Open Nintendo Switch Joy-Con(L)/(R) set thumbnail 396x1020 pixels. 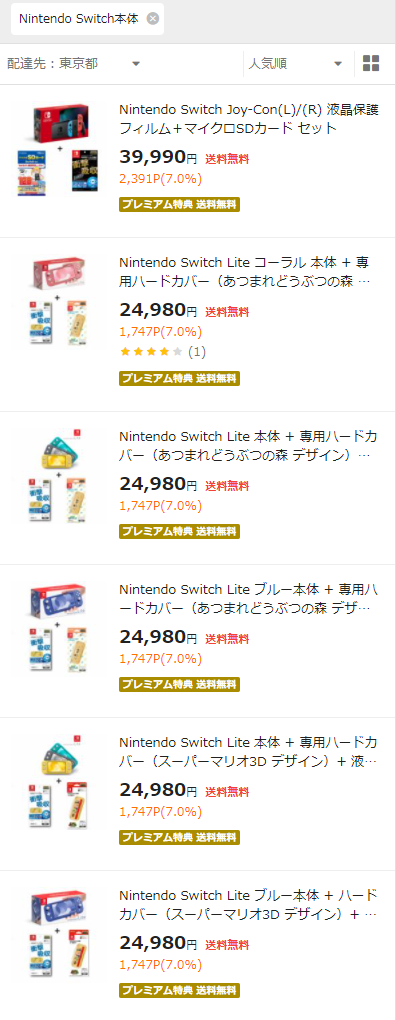click(x=59, y=148)
